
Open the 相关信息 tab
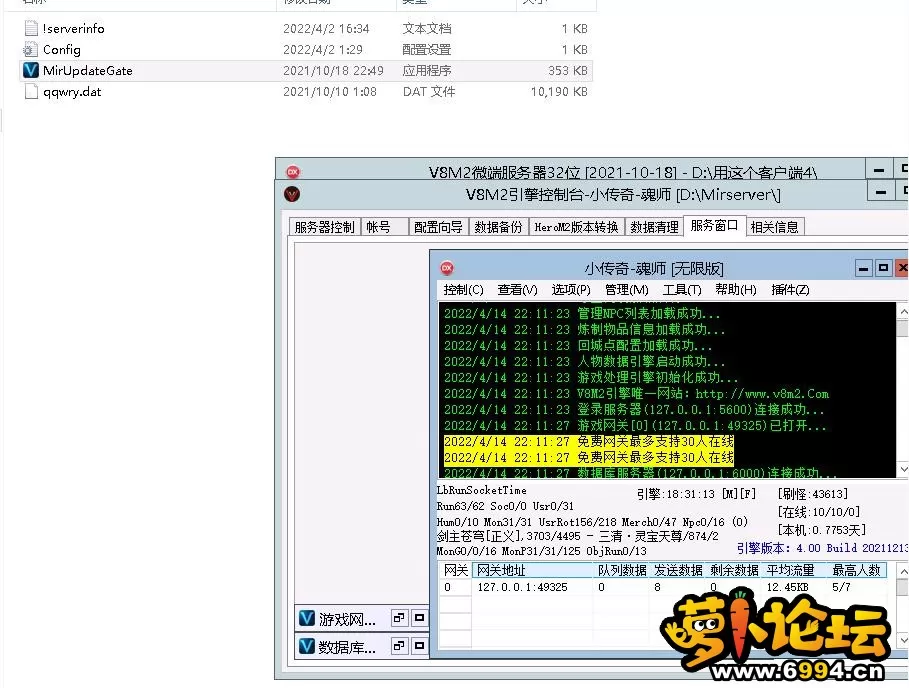(x=775, y=227)
